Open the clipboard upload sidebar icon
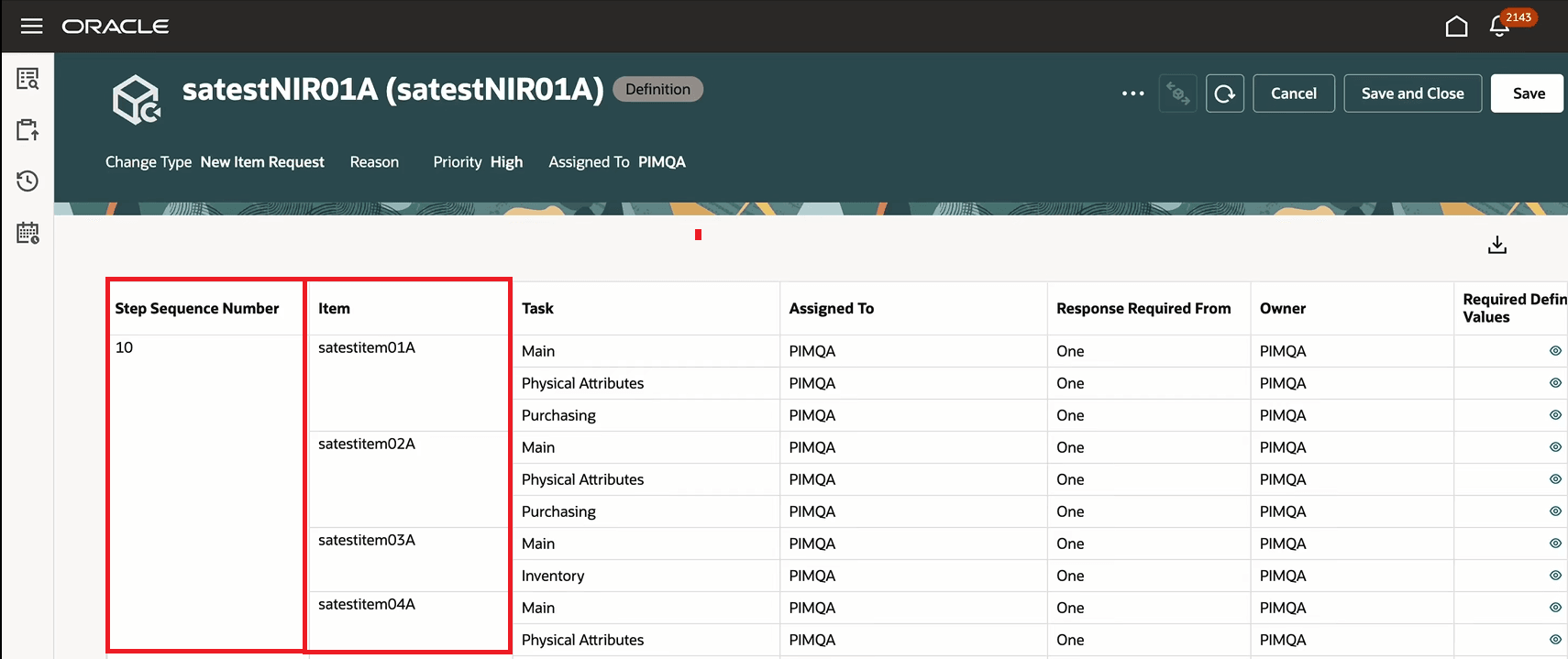Image resolution: width=1568 pixels, height=659 pixels. (28, 129)
